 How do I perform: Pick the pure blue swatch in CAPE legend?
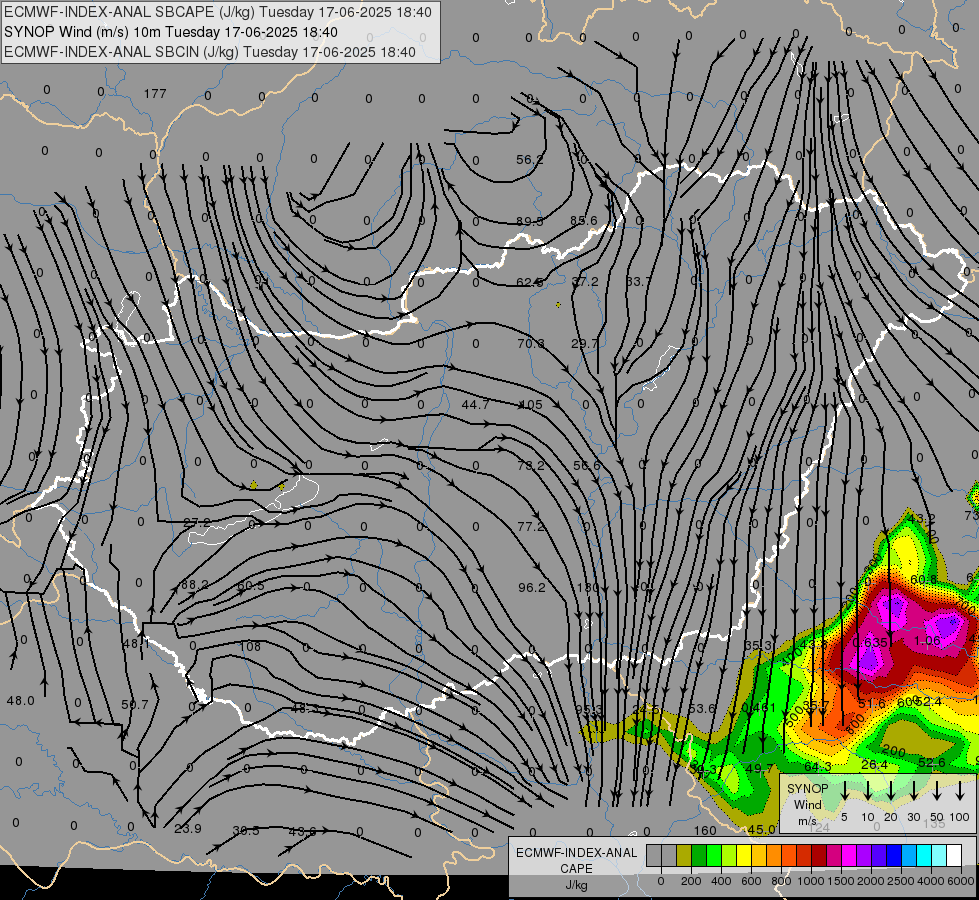click(x=893, y=856)
